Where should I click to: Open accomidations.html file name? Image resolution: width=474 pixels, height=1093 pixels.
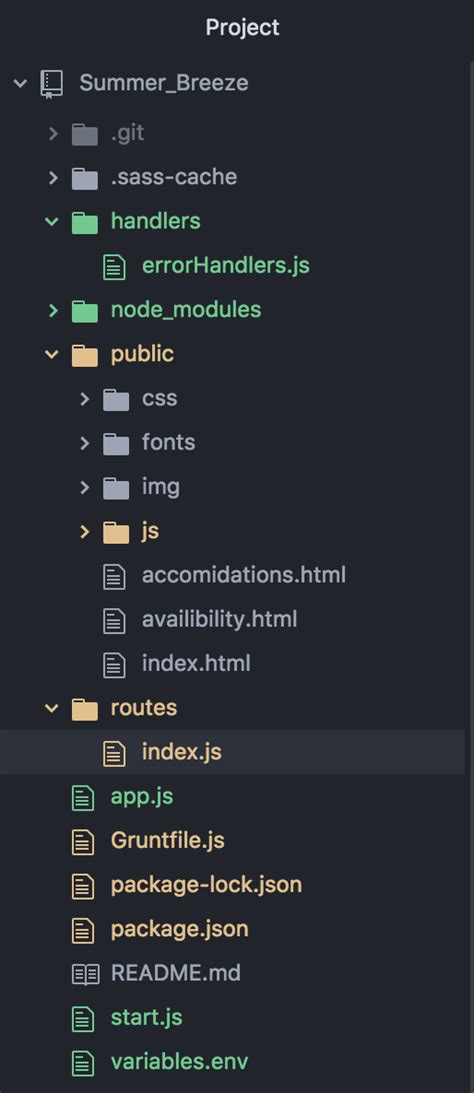click(x=244, y=575)
